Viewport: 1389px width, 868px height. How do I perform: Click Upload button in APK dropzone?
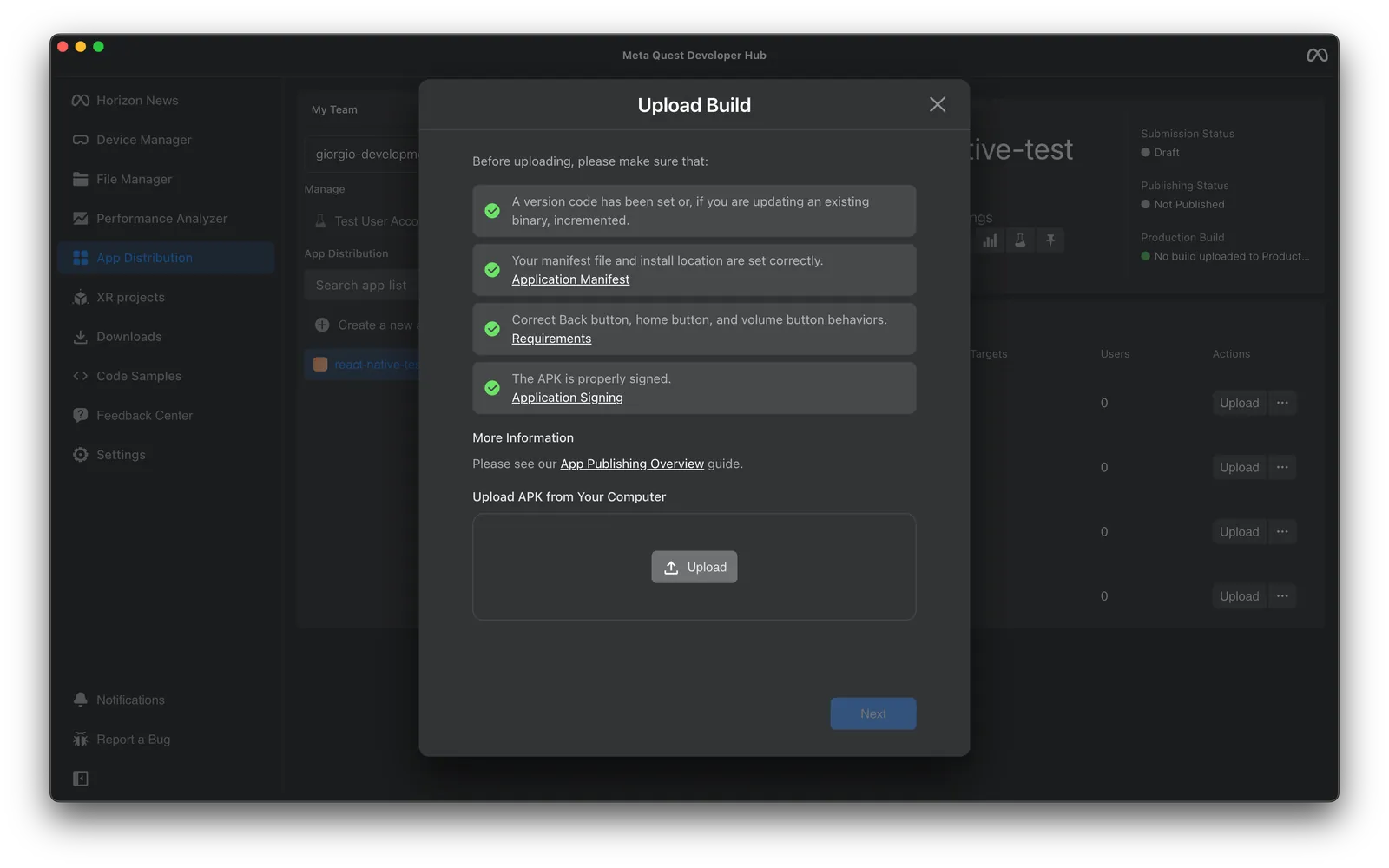694,567
